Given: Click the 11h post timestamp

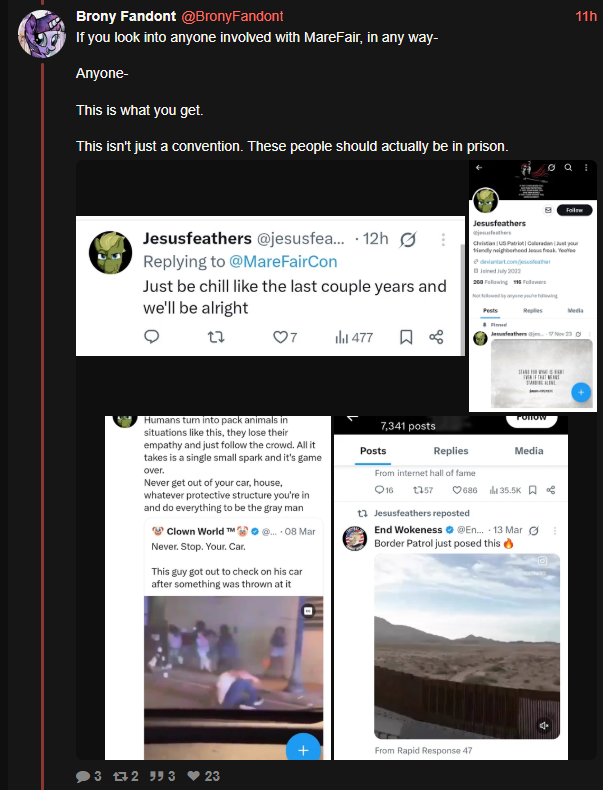Looking at the screenshot, I should click(586, 16).
